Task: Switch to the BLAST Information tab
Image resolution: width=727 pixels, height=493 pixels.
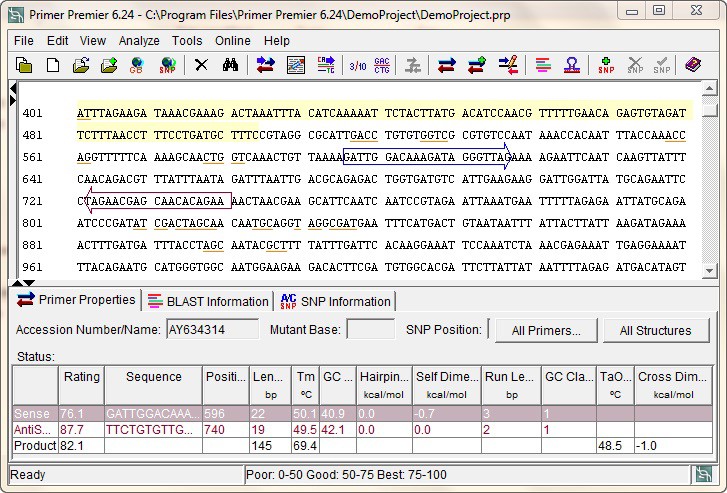Action: (208, 301)
